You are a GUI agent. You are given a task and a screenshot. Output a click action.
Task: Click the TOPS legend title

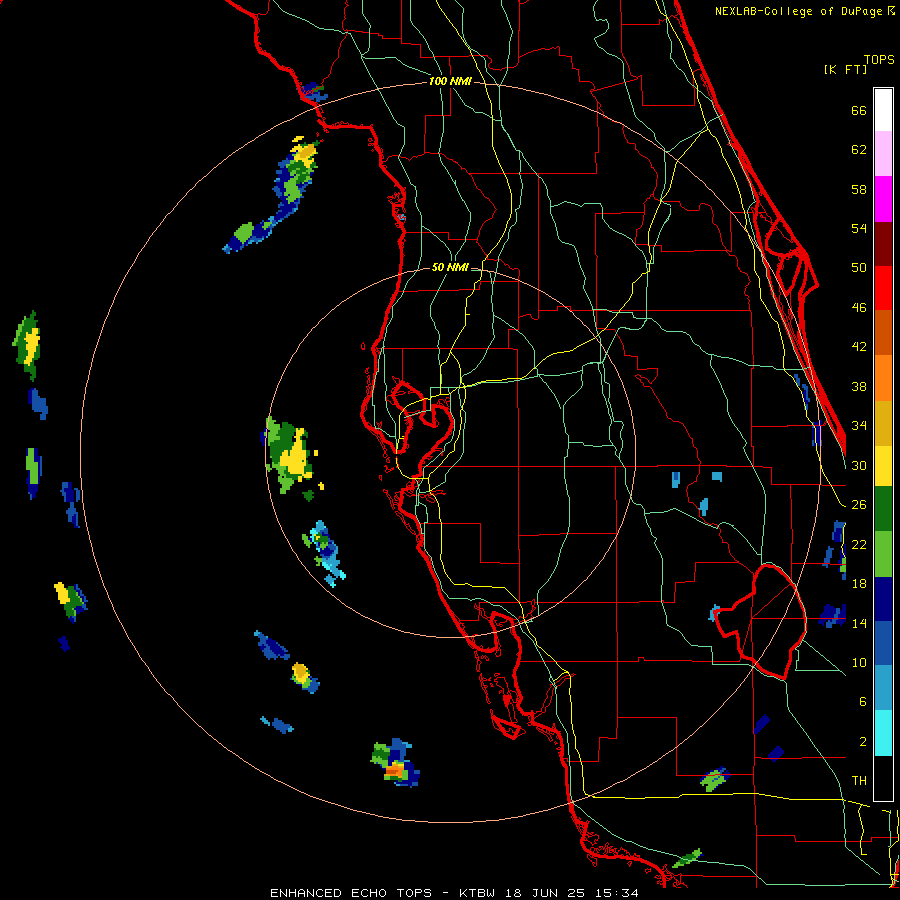879,59
